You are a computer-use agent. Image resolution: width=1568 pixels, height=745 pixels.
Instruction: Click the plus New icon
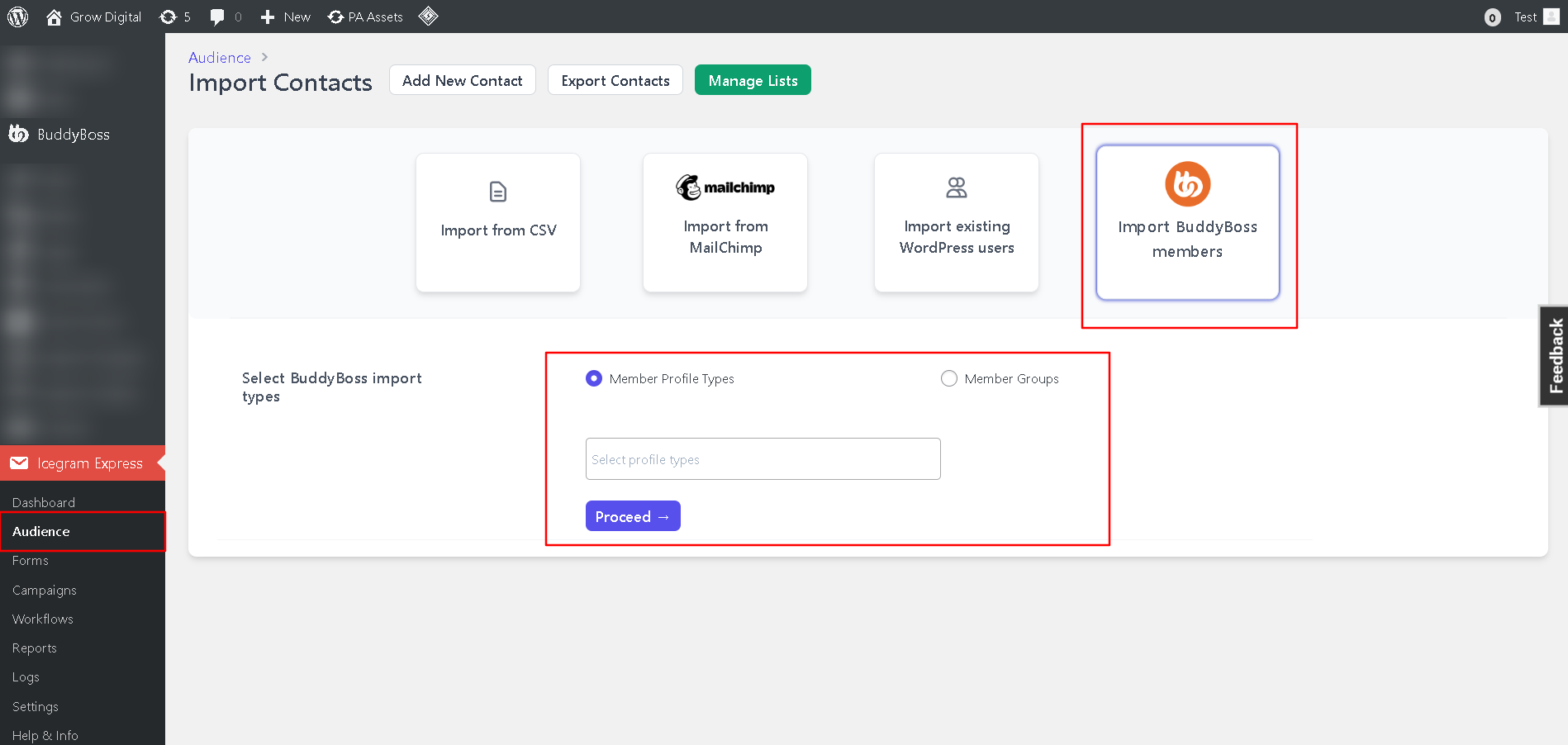(268, 17)
